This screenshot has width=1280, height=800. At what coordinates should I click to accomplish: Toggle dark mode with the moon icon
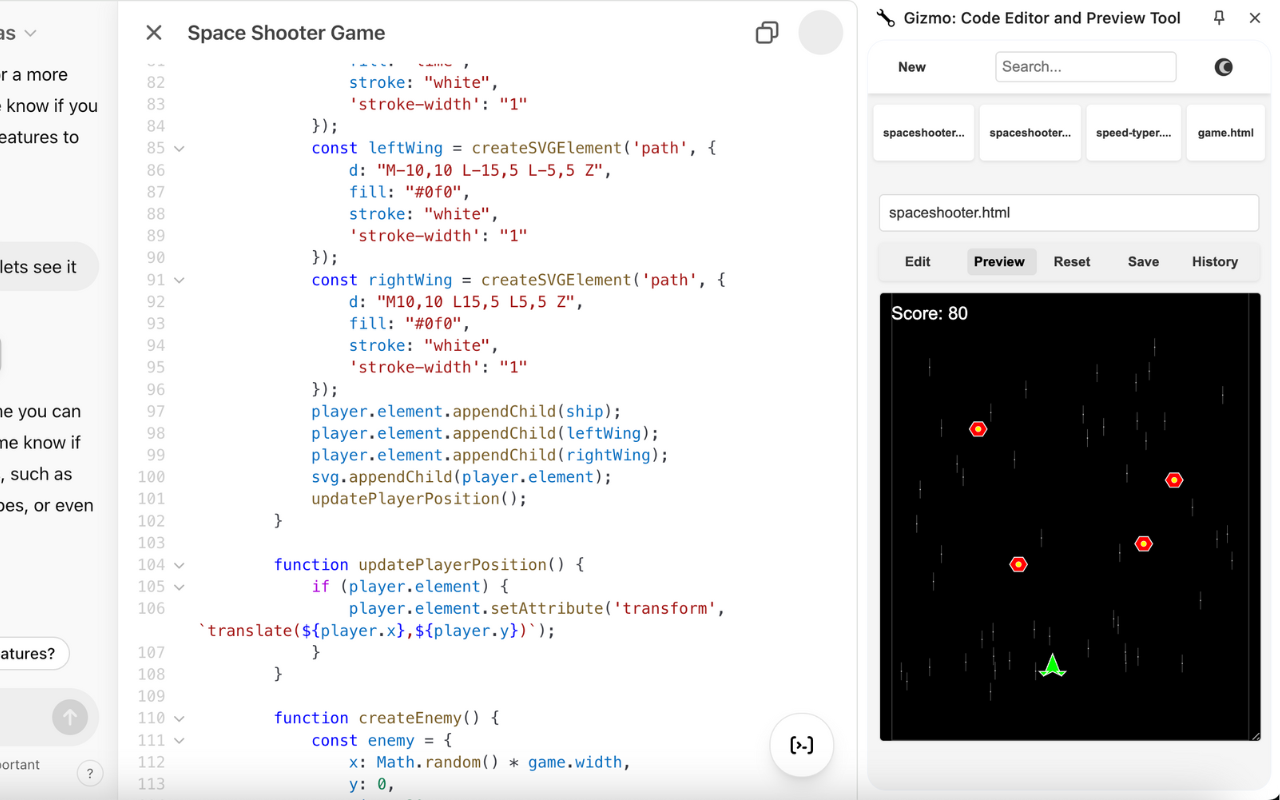(1223, 67)
